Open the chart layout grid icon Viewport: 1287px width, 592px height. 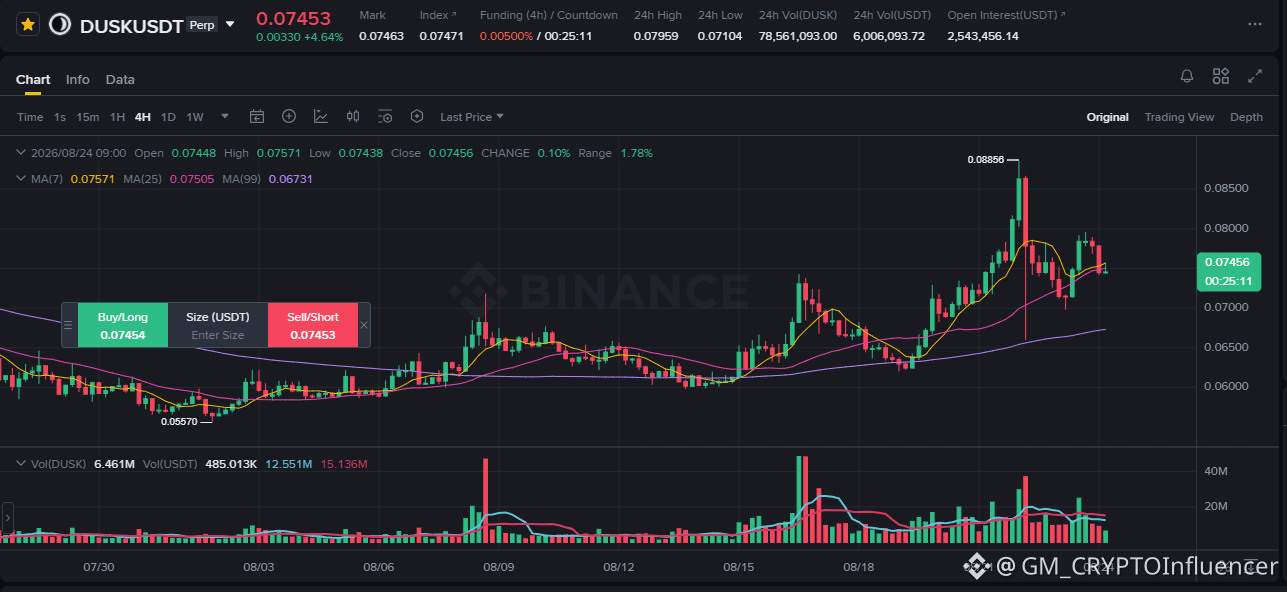point(1221,76)
